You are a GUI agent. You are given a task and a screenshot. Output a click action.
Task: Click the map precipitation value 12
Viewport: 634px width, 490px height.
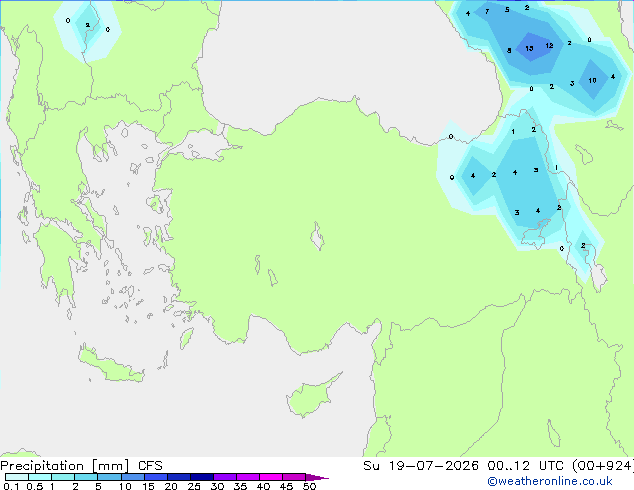[x=549, y=46]
